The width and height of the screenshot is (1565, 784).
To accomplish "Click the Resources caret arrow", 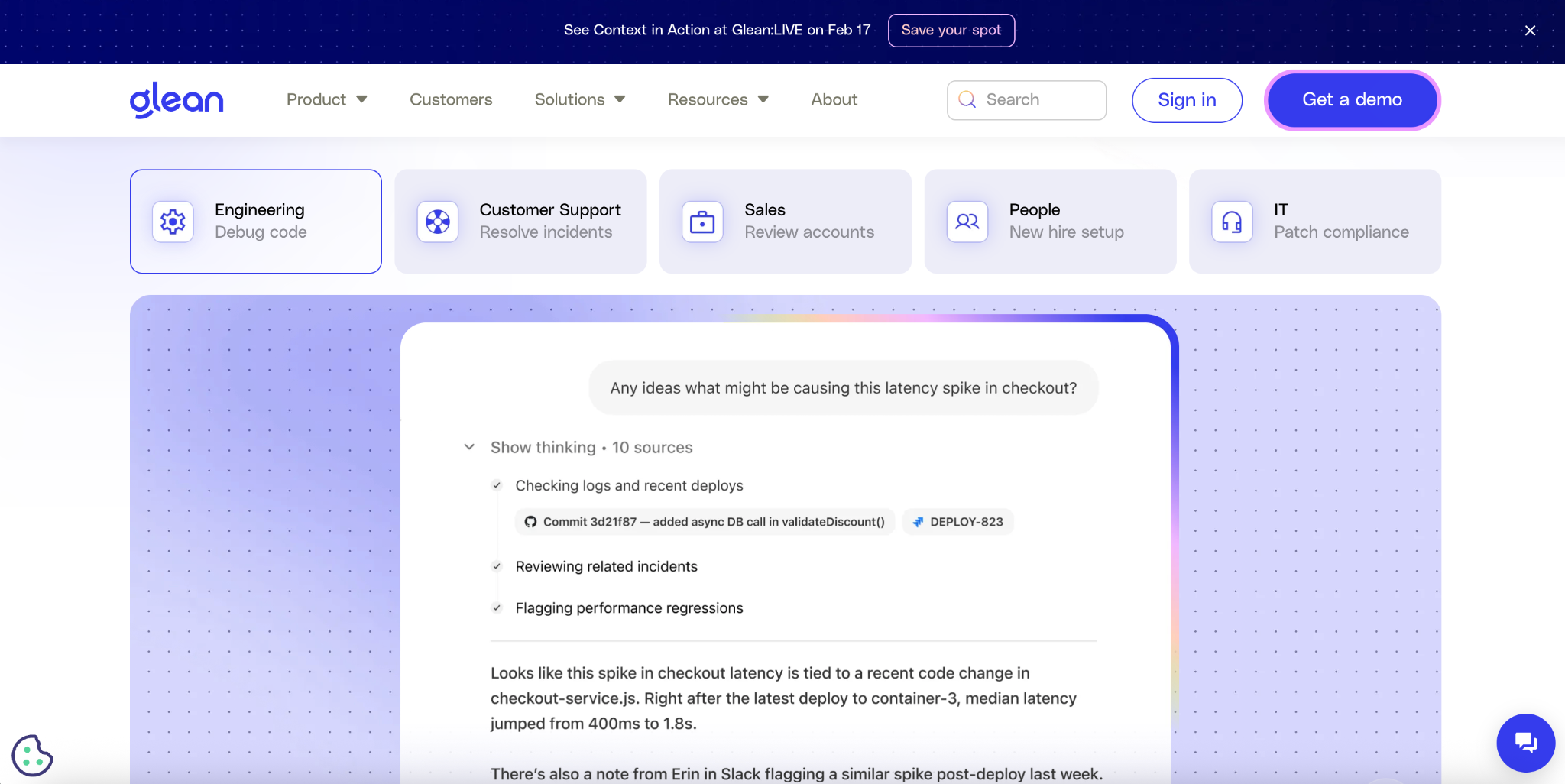I will (x=763, y=99).
